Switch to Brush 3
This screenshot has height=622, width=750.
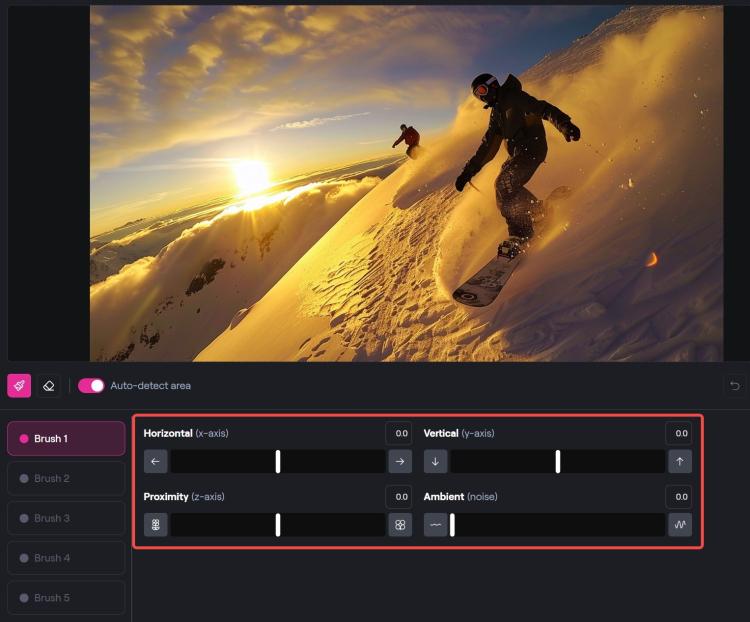[66, 518]
